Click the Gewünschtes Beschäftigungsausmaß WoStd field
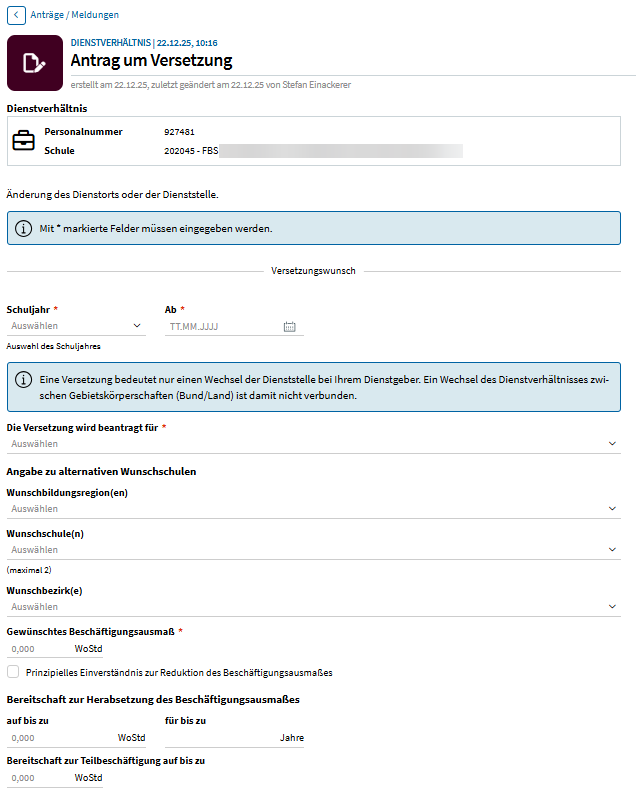The width and height of the screenshot is (636, 791). click(x=38, y=648)
